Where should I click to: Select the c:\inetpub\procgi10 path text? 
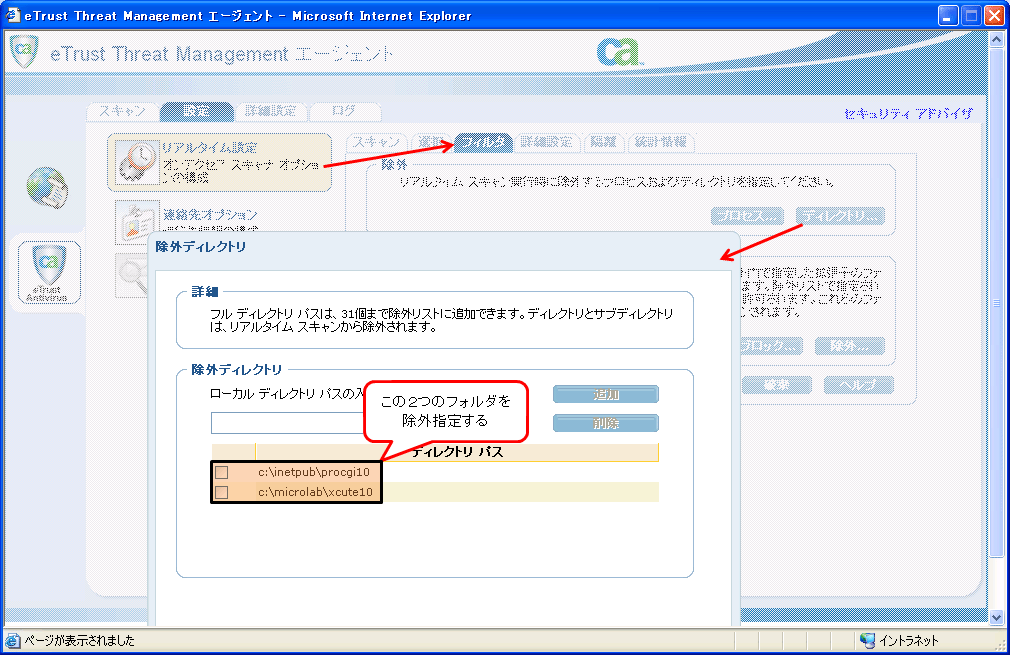(x=314, y=472)
